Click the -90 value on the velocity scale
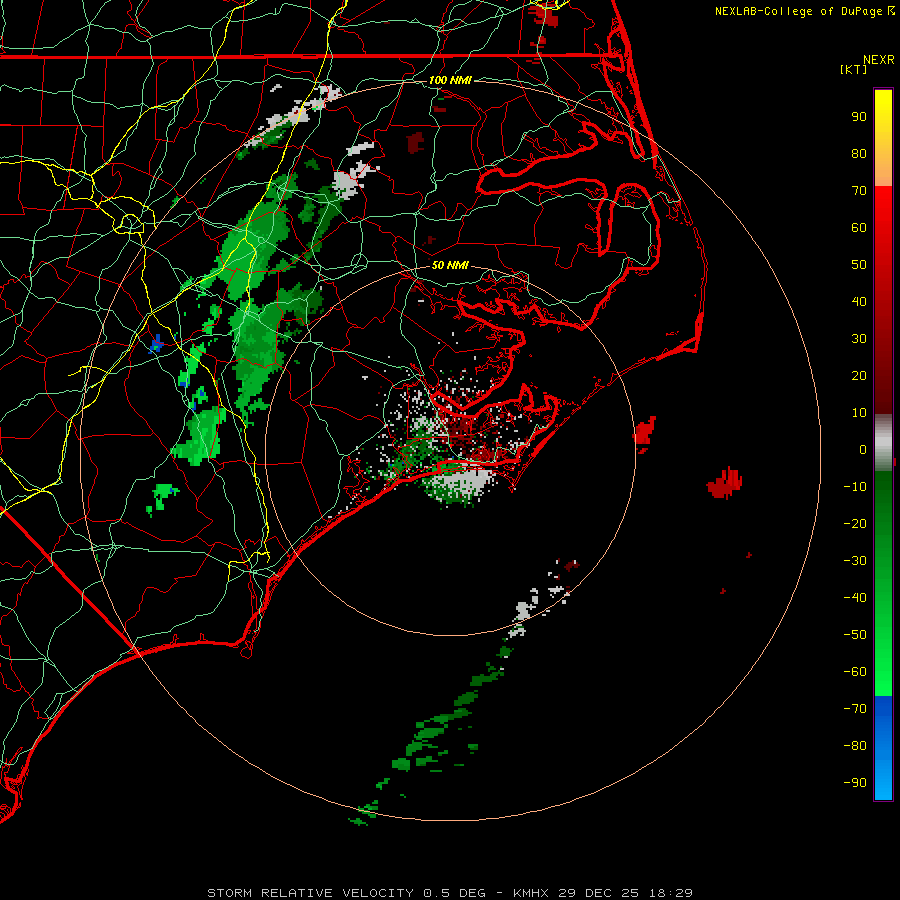Screen dimensions: 900x900 click(855, 782)
